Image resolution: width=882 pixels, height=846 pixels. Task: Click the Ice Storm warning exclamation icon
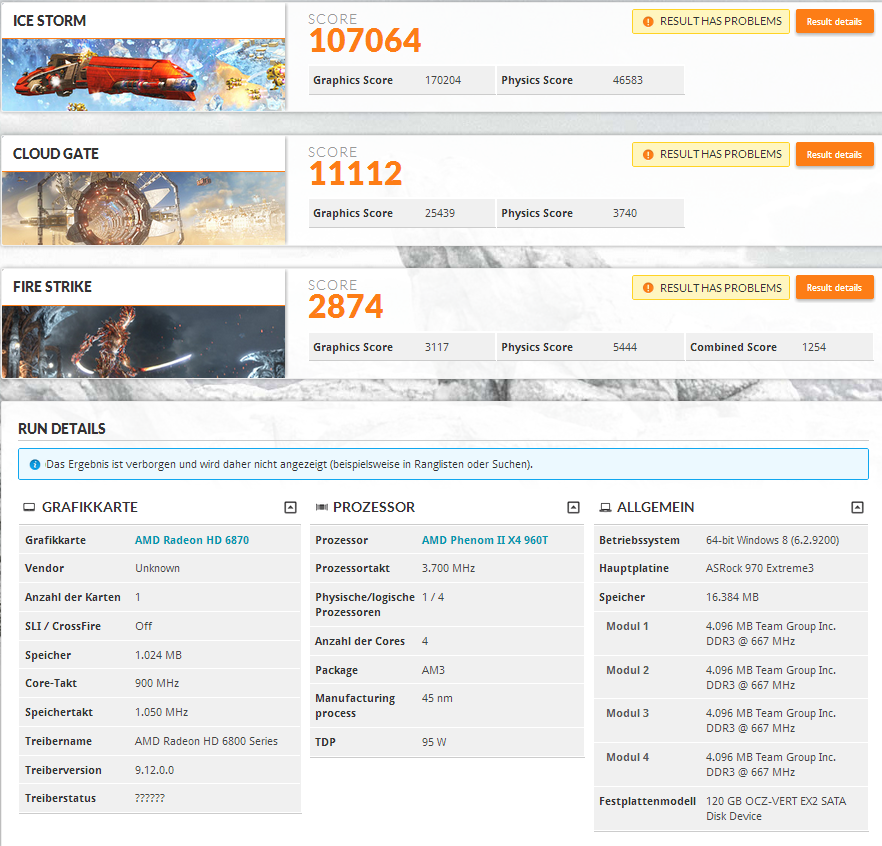point(648,22)
